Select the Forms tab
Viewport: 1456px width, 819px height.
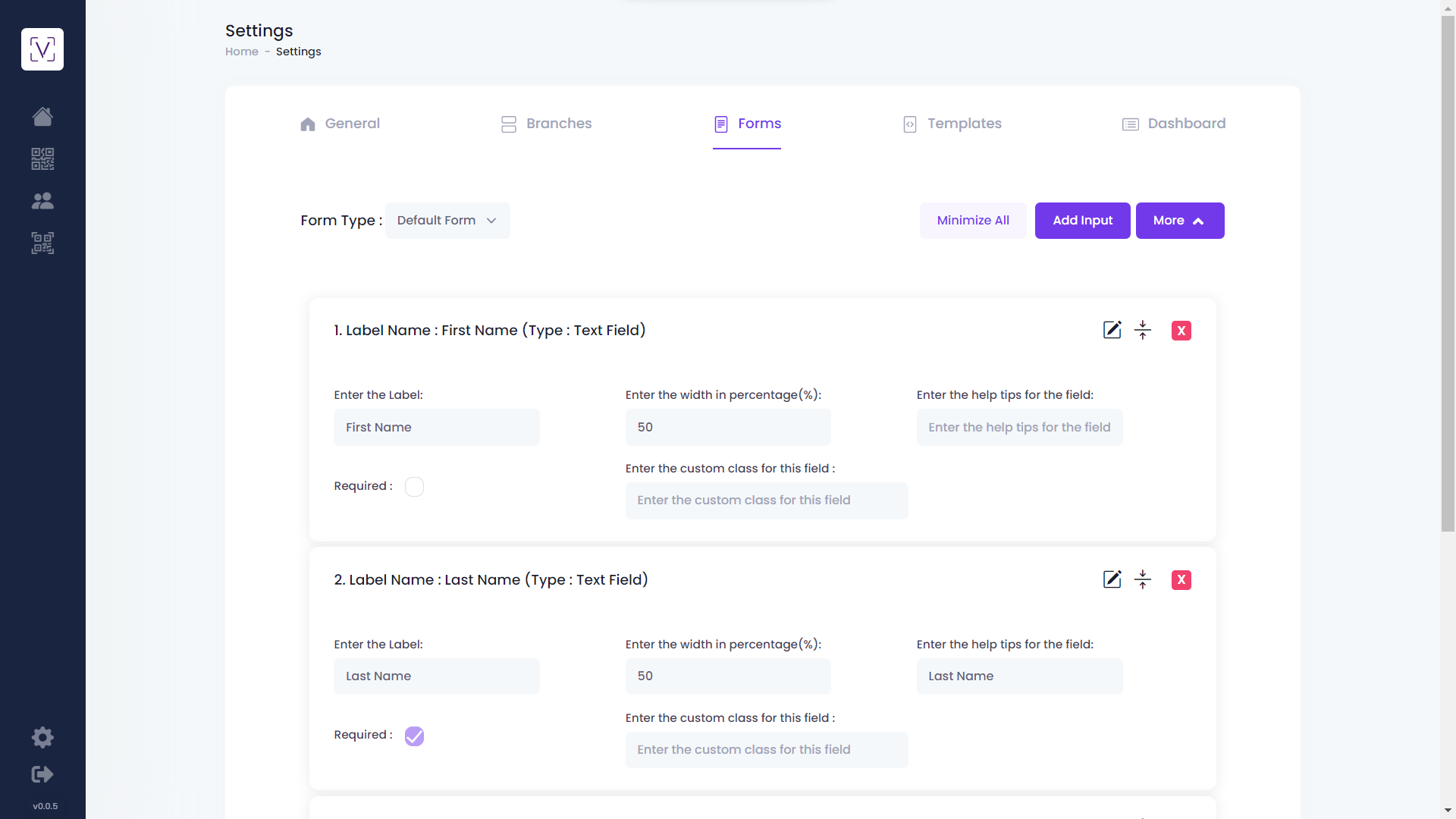pyautogui.click(x=747, y=124)
